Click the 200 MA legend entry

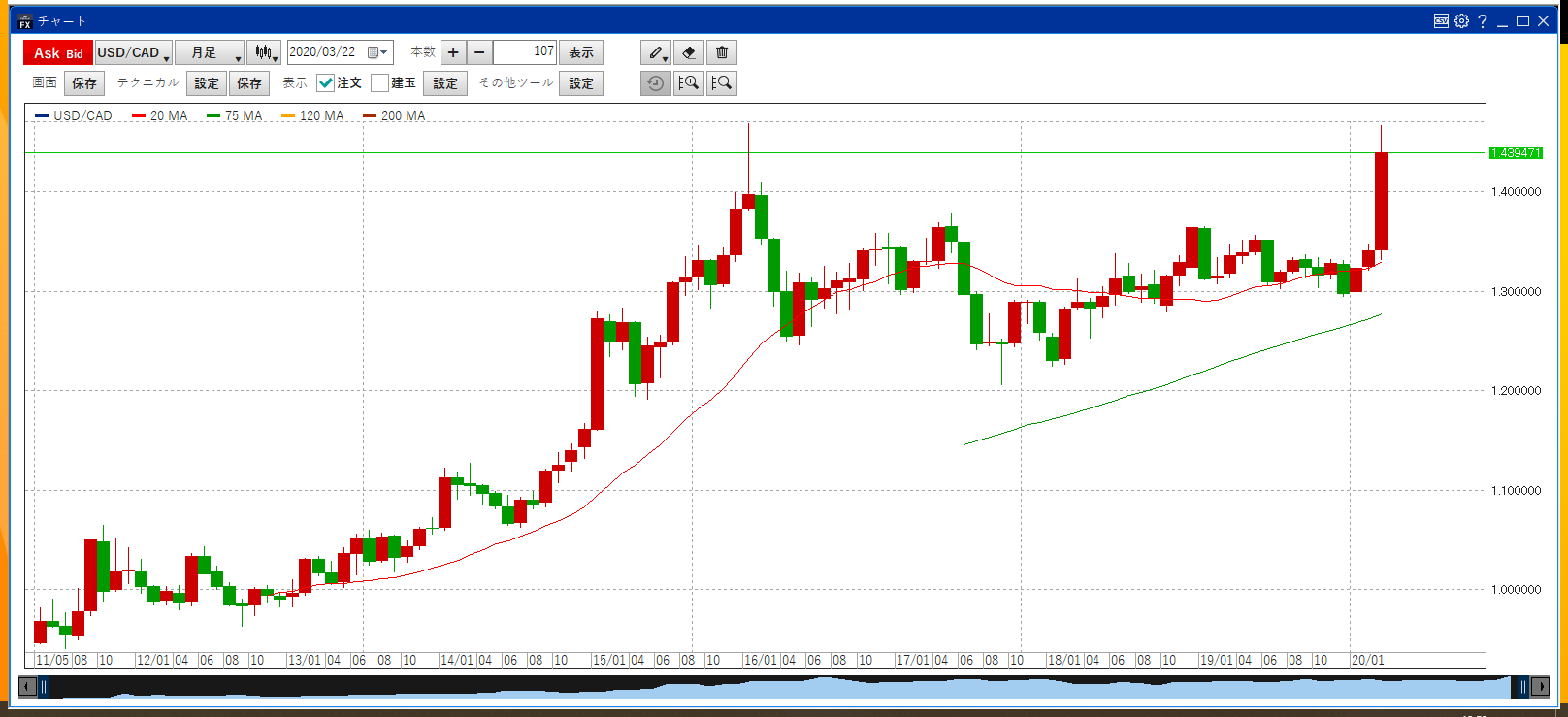click(394, 115)
